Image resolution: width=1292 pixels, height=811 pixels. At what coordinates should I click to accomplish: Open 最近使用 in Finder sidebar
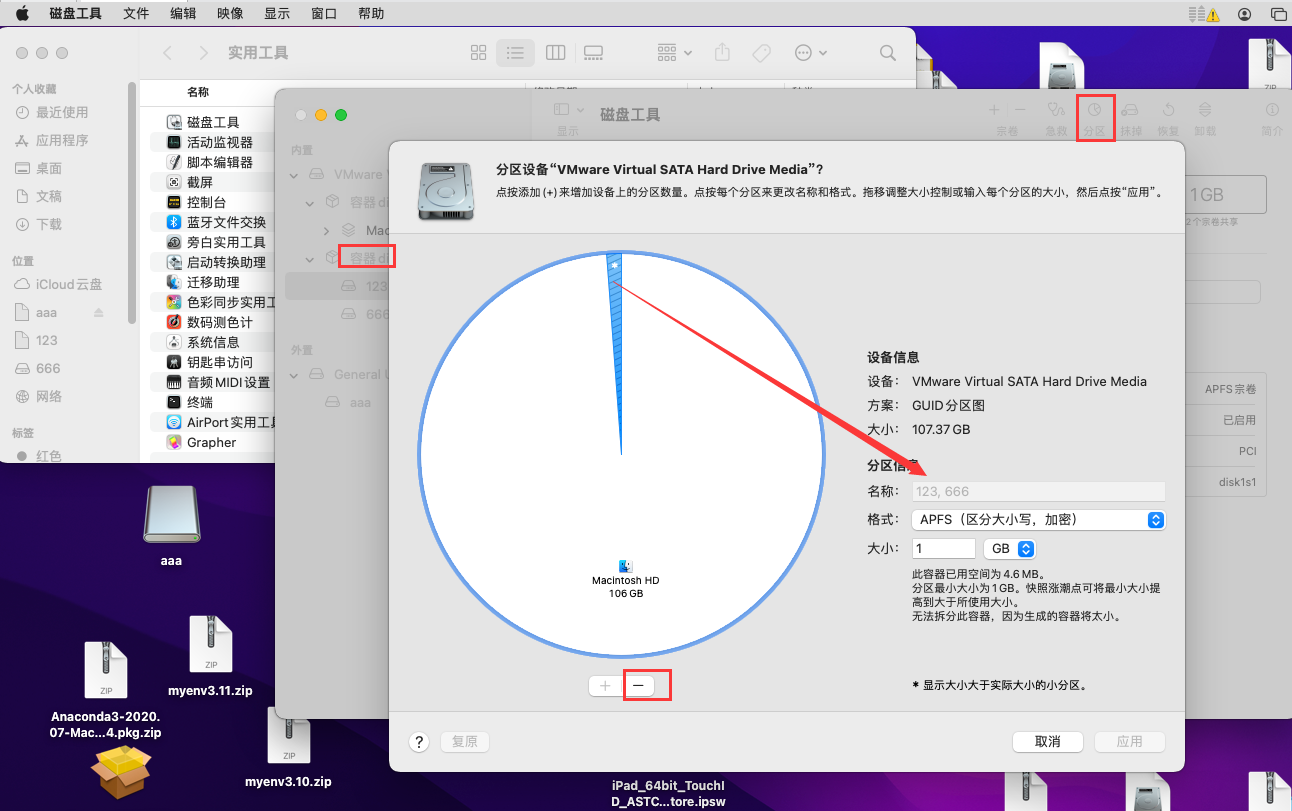pos(62,112)
